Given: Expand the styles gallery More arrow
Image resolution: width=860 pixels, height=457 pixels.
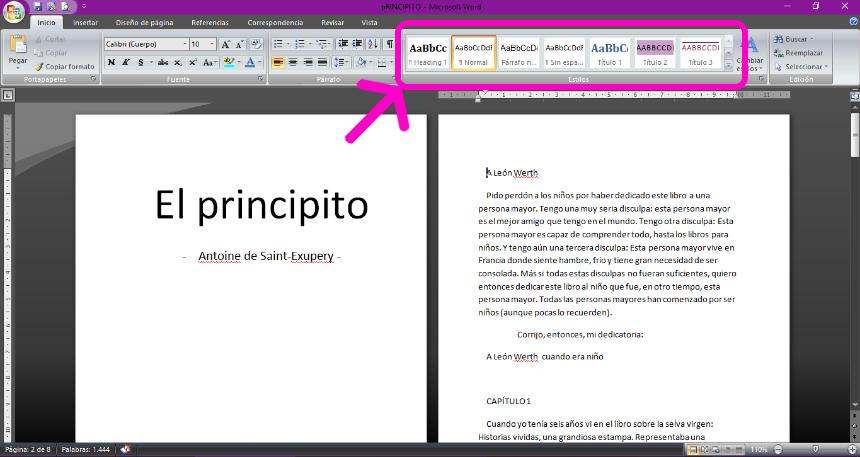Looking at the screenshot, I should (728, 65).
